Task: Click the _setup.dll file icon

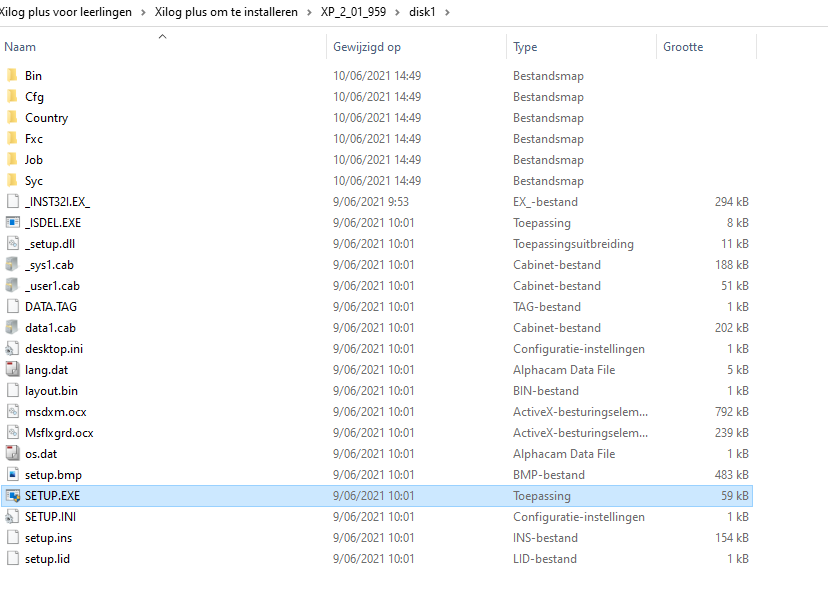Action: click(x=13, y=243)
